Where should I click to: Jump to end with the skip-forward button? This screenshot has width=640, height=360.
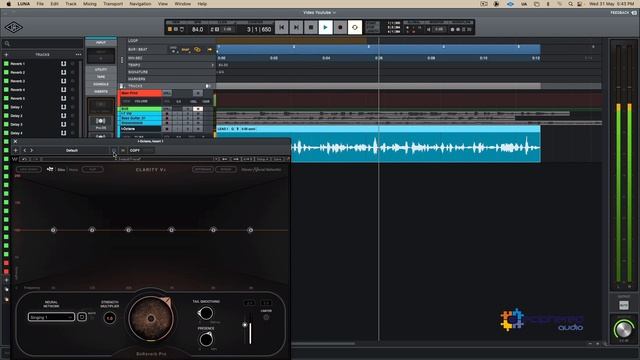tap(296, 27)
